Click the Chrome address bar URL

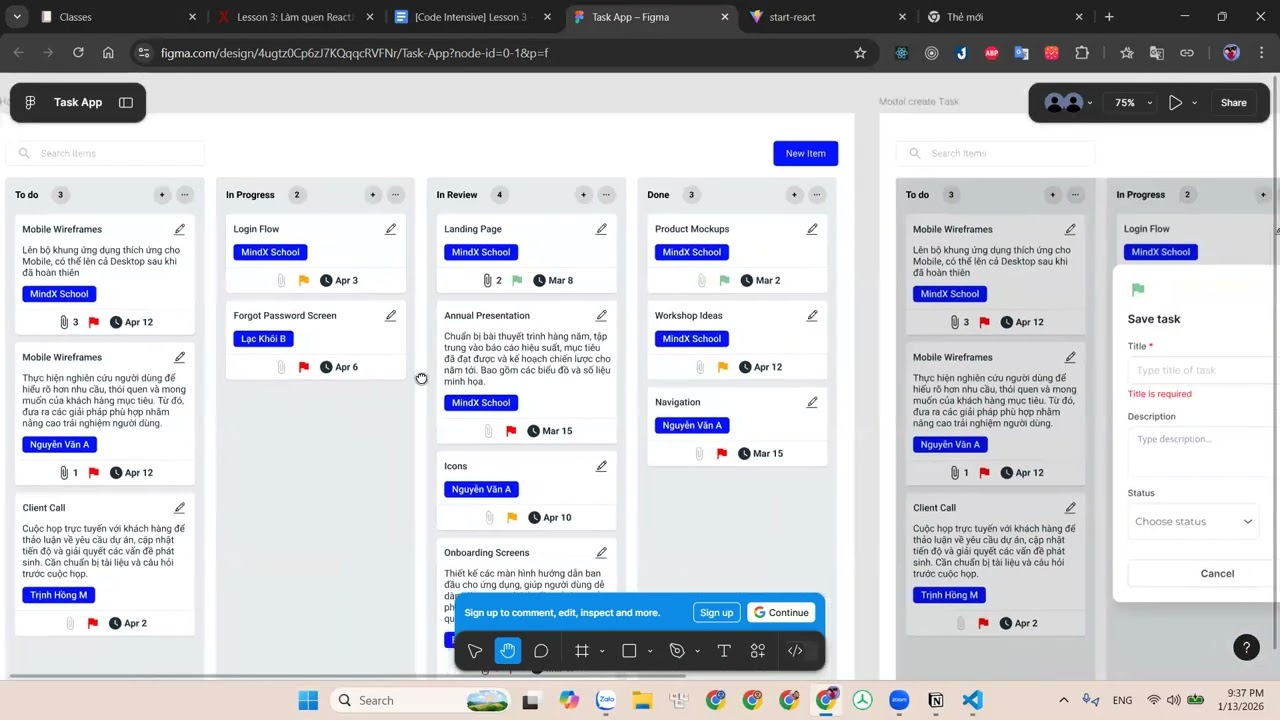[x=354, y=53]
